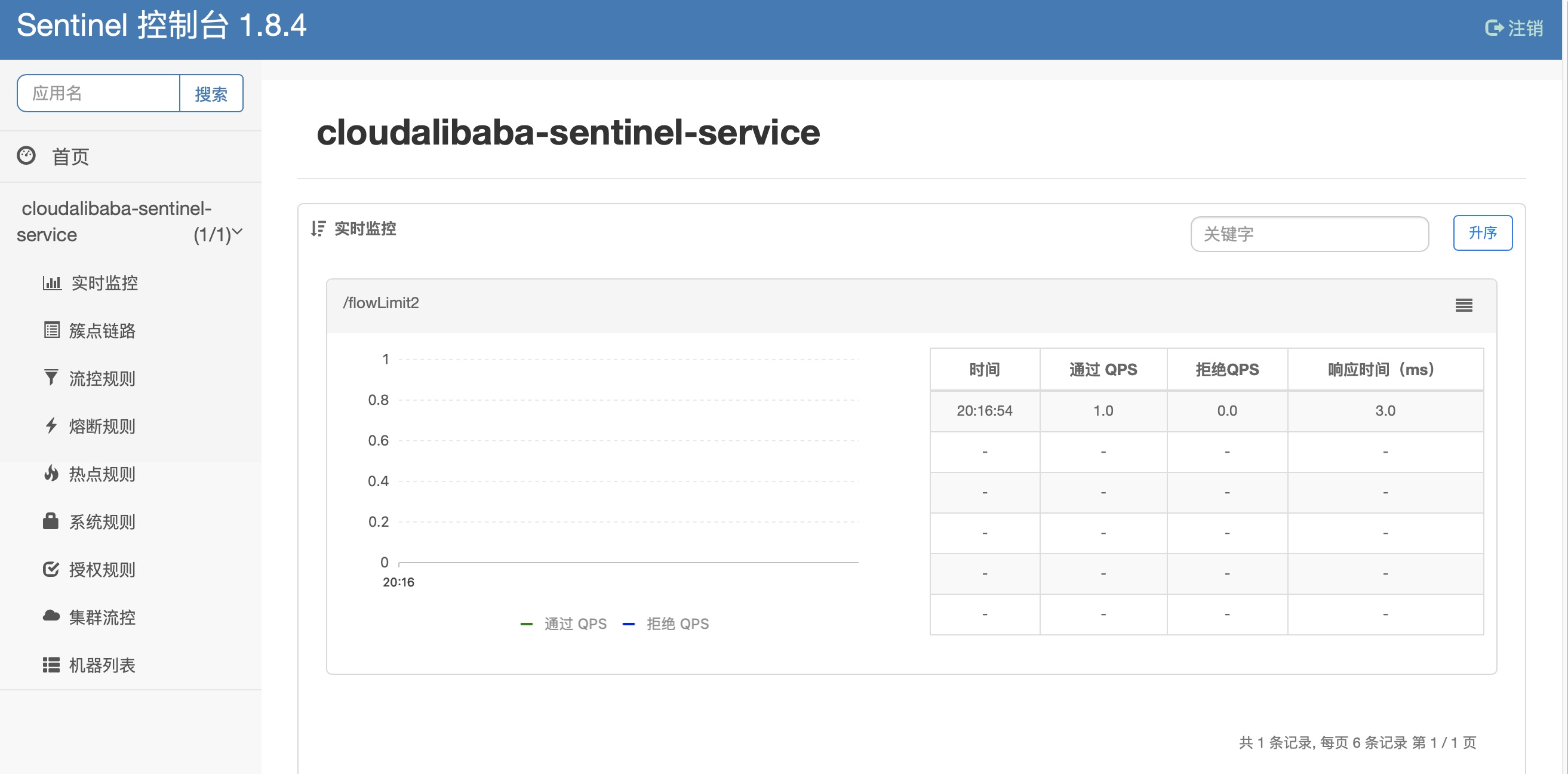
Task: Click into the 应用名 search field
Action: click(99, 93)
